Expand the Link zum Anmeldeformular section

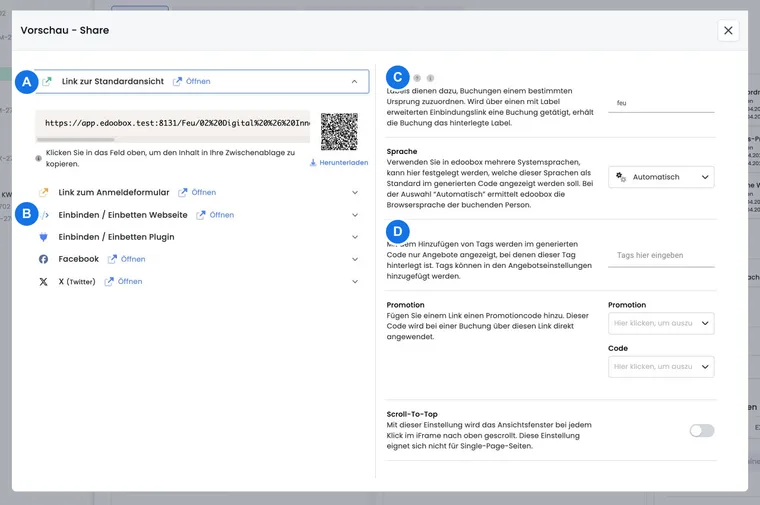click(355, 192)
